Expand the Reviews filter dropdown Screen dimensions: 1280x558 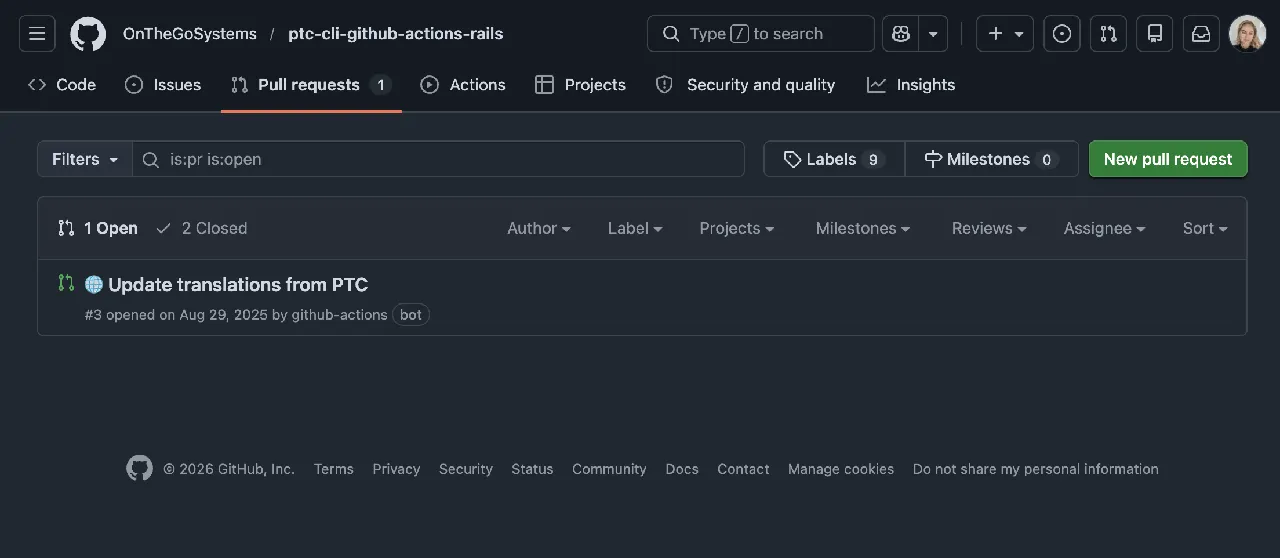(x=989, y=228)
